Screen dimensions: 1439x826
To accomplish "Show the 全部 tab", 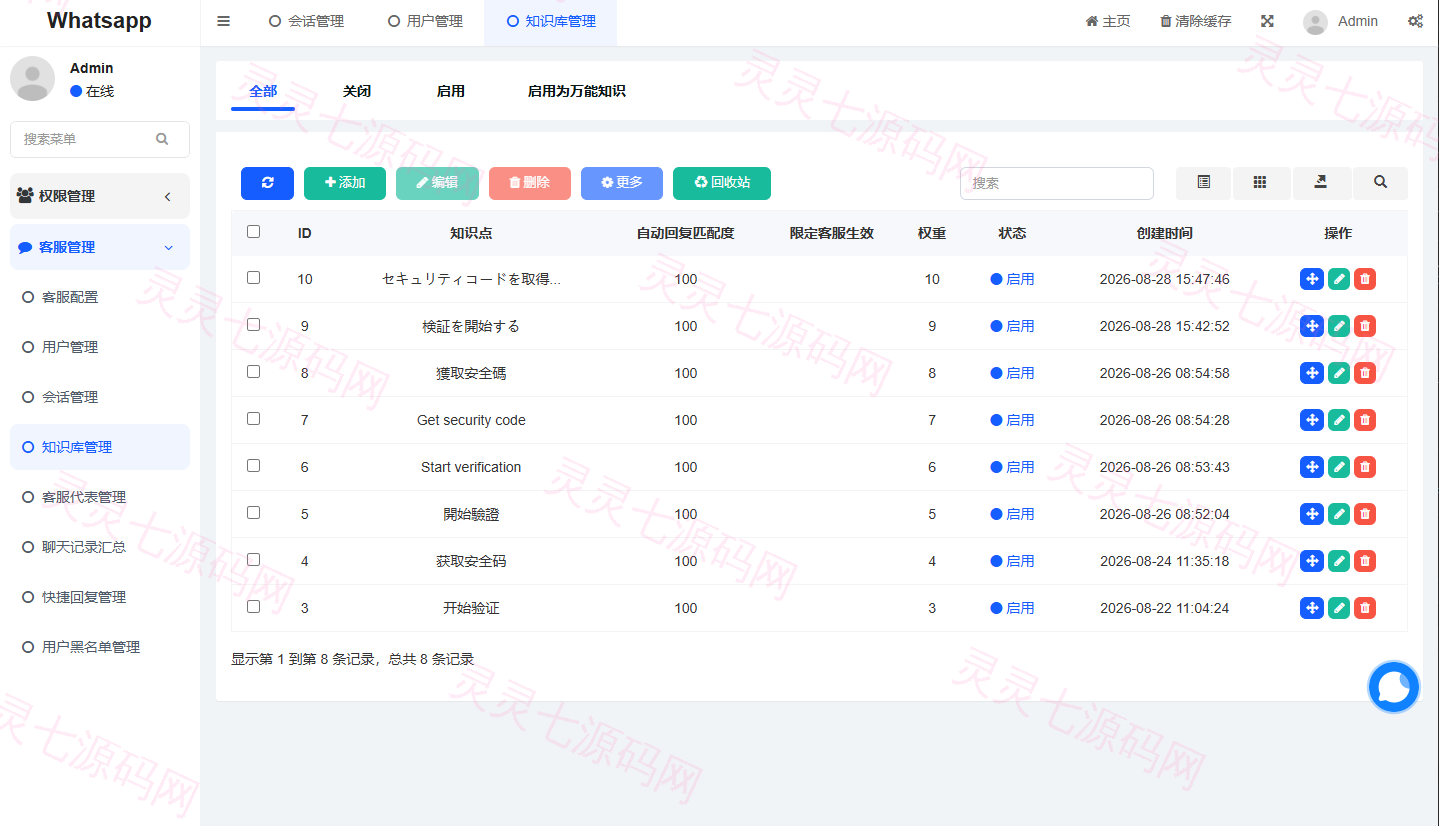I will (263, 91).
